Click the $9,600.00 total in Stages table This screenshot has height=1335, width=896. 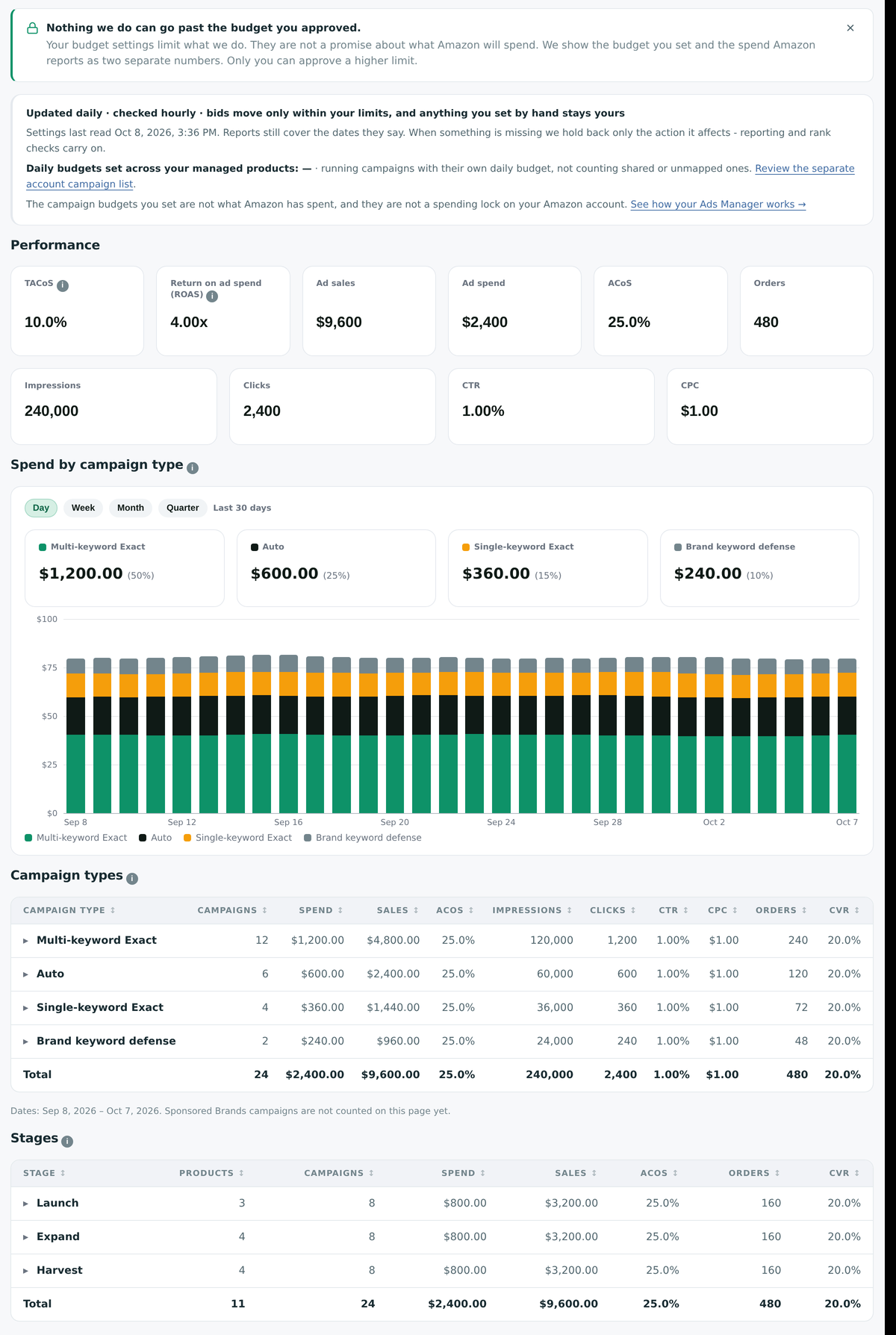point(568,1304)
